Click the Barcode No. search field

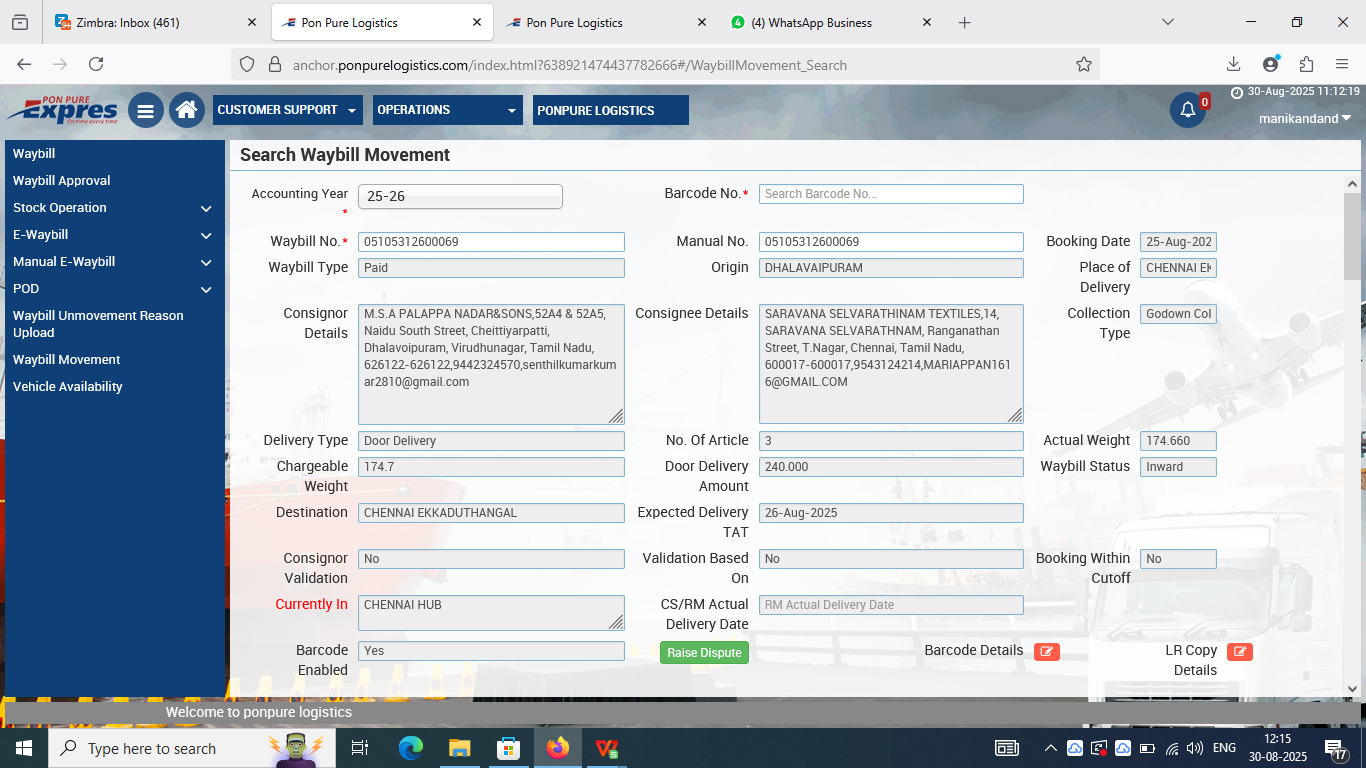point(890,194)
